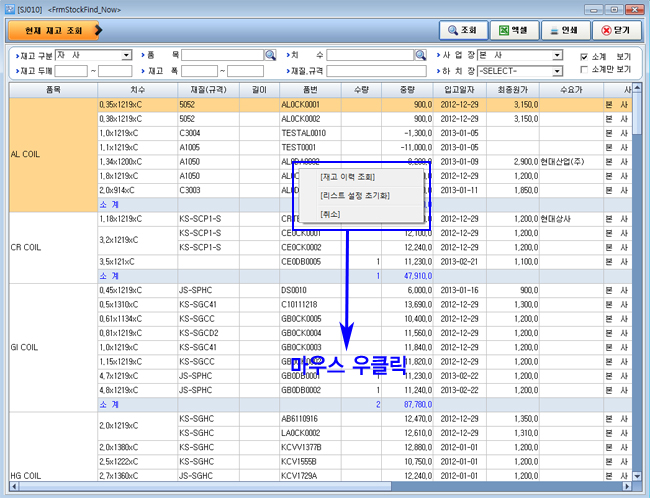The height and width of the screenshot is (498, 650).
Task: Expand the 하치장 -SELECT- dropdown
Action: 557,71
